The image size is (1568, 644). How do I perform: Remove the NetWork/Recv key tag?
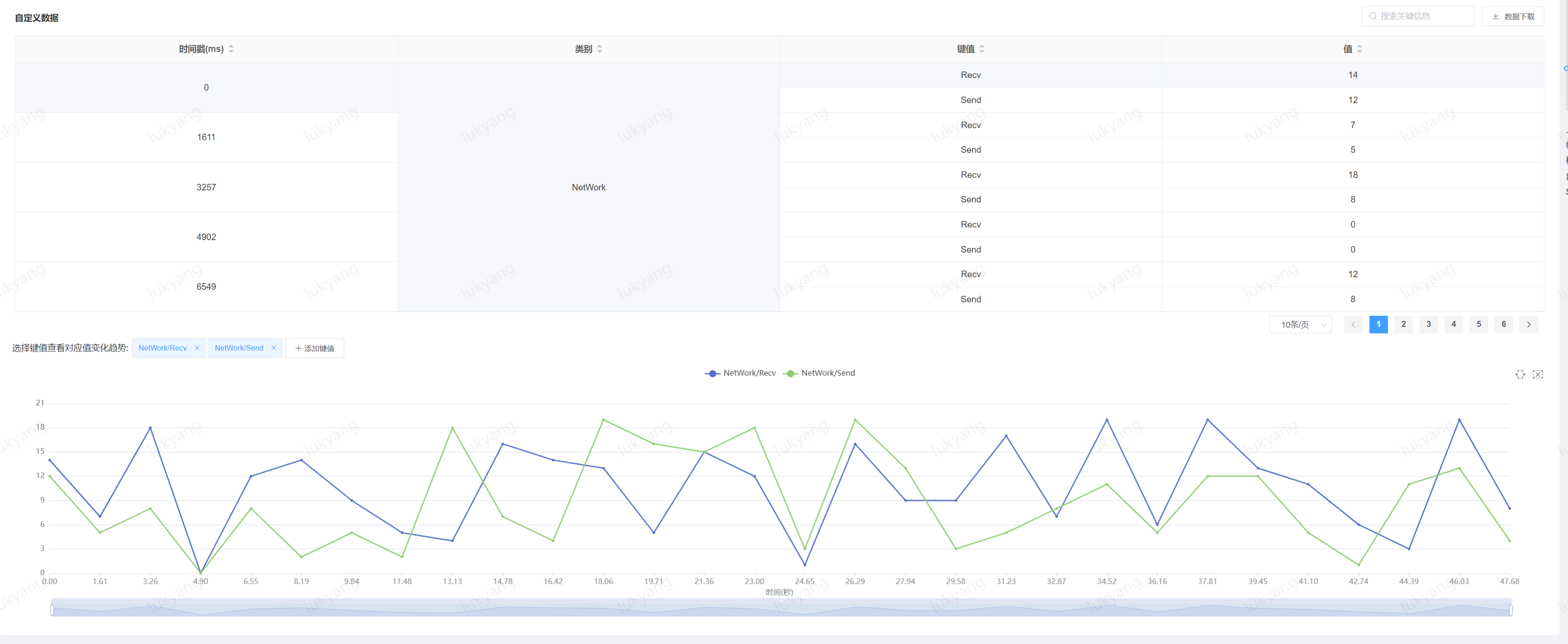coord(197,348)
